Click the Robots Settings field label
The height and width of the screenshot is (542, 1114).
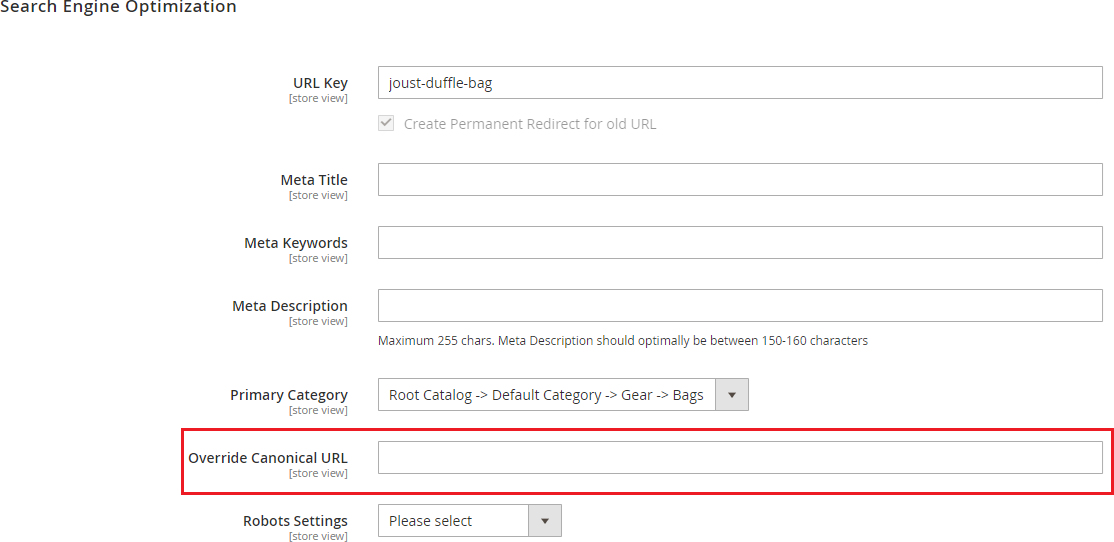(x=295, y=521)
